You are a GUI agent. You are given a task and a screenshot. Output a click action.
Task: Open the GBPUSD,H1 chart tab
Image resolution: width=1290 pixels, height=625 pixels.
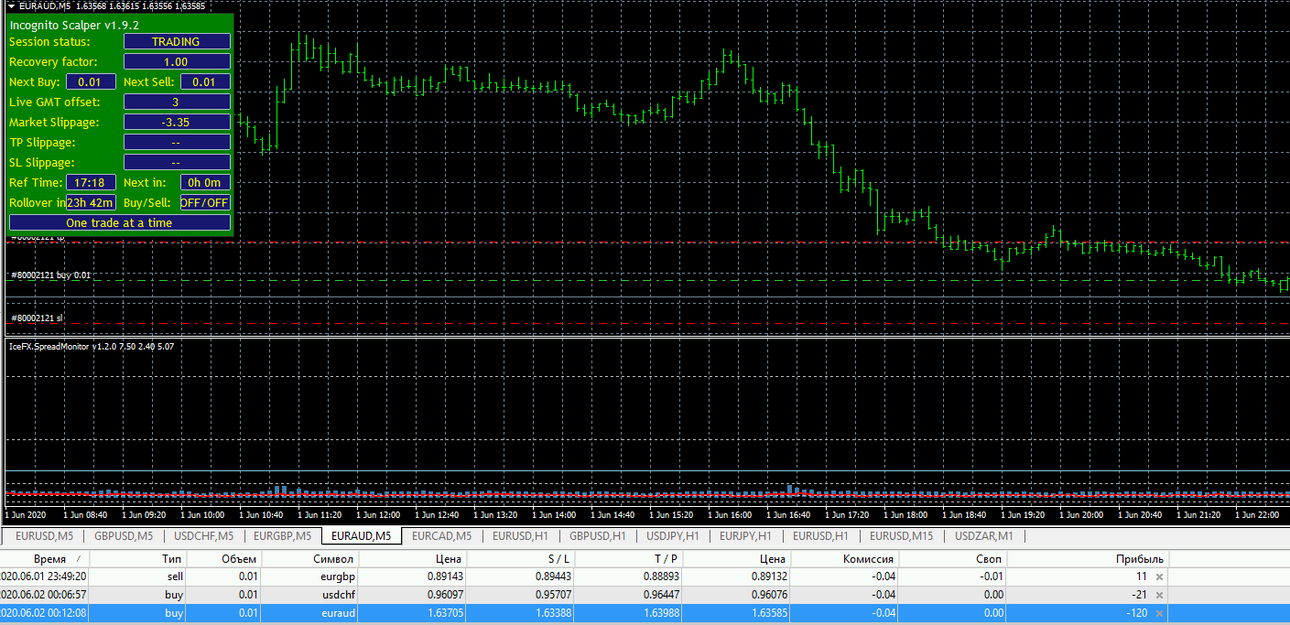point(596,536)
